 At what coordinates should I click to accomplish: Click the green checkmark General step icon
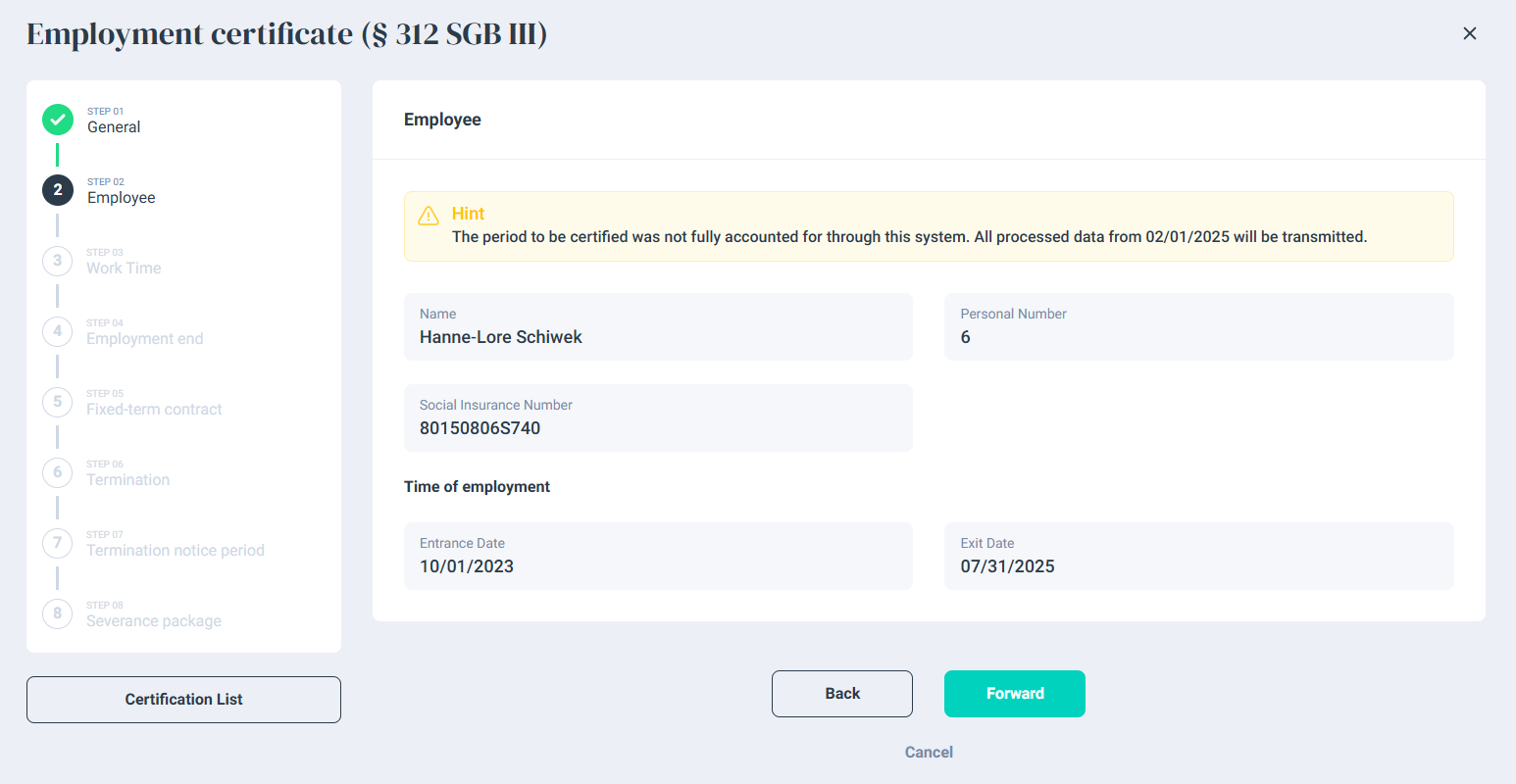coord(58,120)
